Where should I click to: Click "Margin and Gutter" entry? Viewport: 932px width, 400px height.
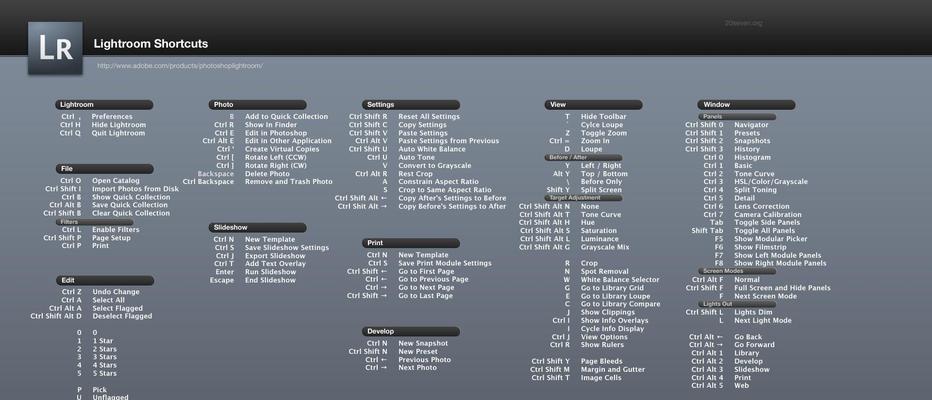(x=613, y=370)
